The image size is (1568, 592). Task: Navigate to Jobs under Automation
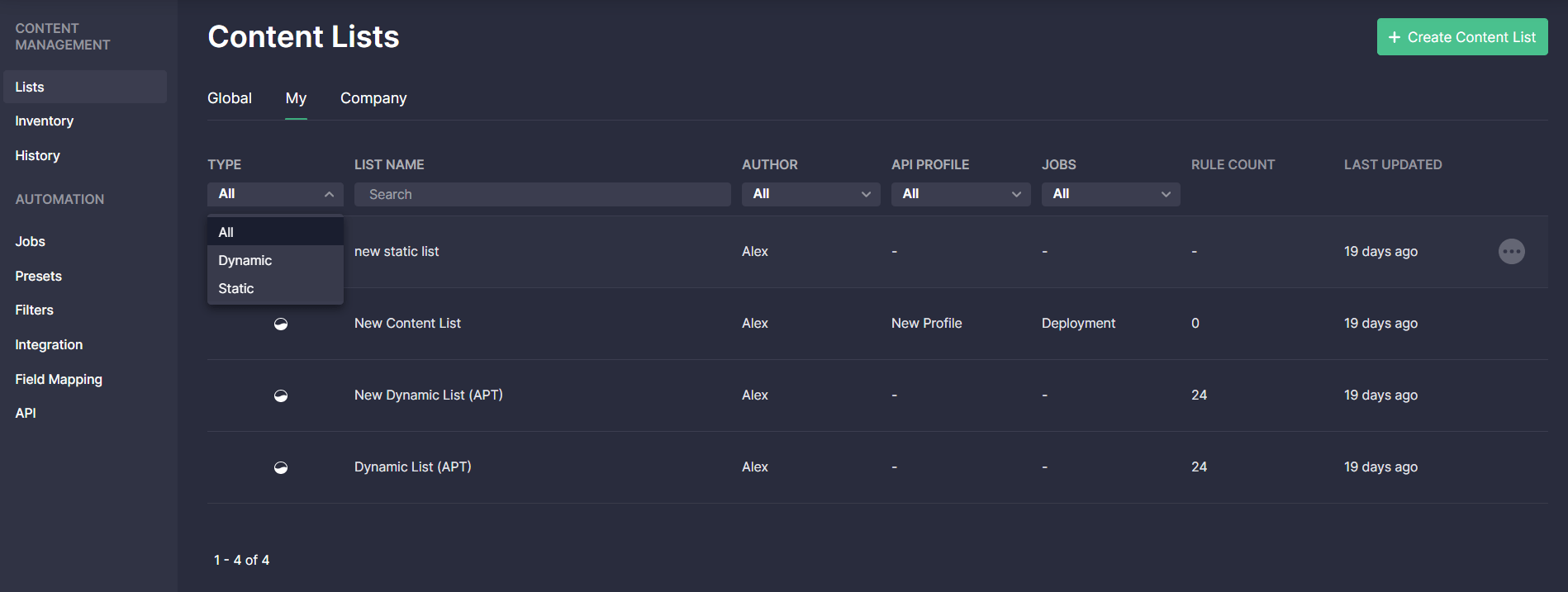pos(31,241)
